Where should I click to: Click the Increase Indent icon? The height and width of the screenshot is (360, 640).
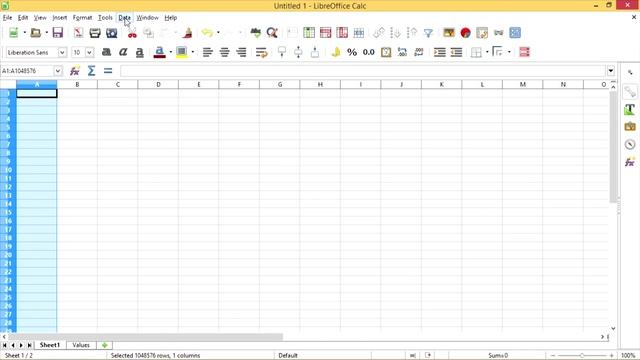(440, 52)
